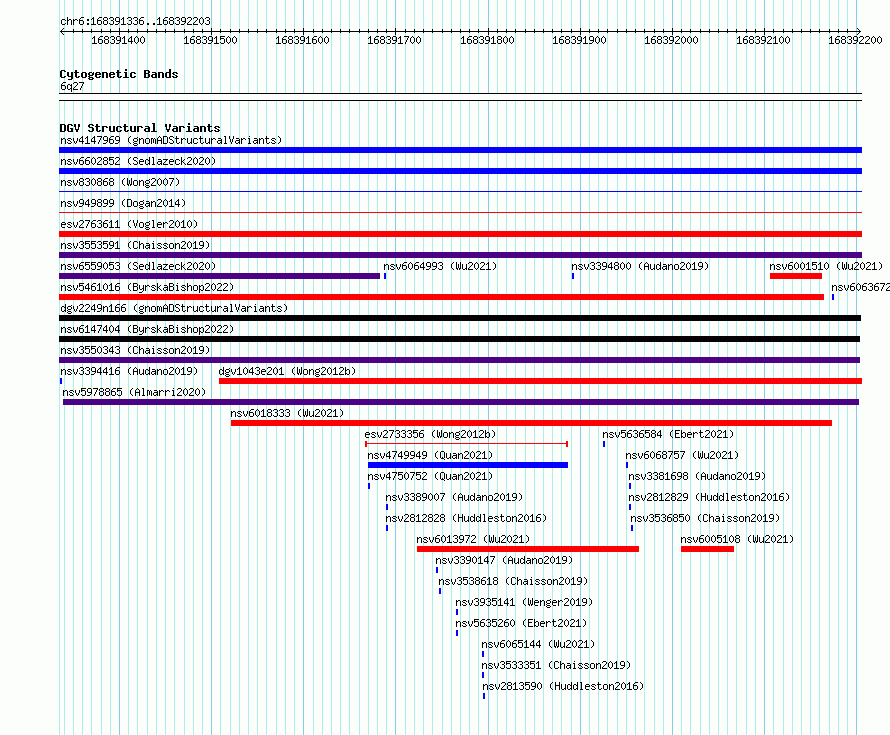Select nsv2812828 (Huddleston2016) label

[x=466, y=518]
